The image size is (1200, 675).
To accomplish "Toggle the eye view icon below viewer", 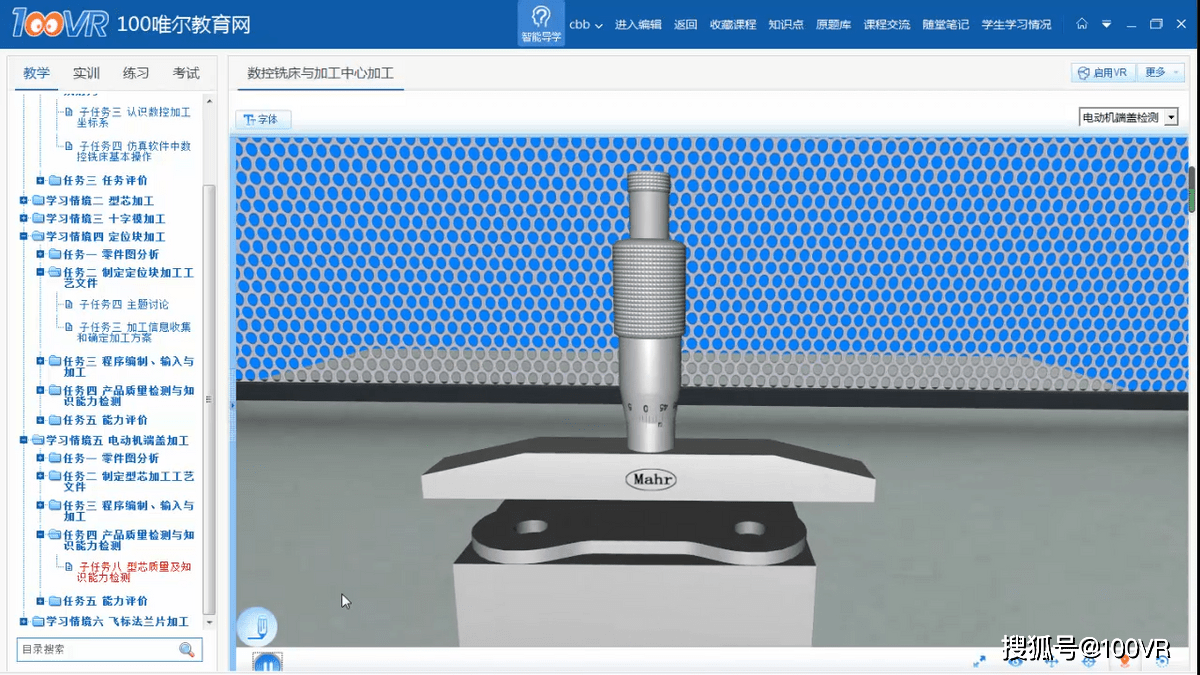I will coord(1015,662).
